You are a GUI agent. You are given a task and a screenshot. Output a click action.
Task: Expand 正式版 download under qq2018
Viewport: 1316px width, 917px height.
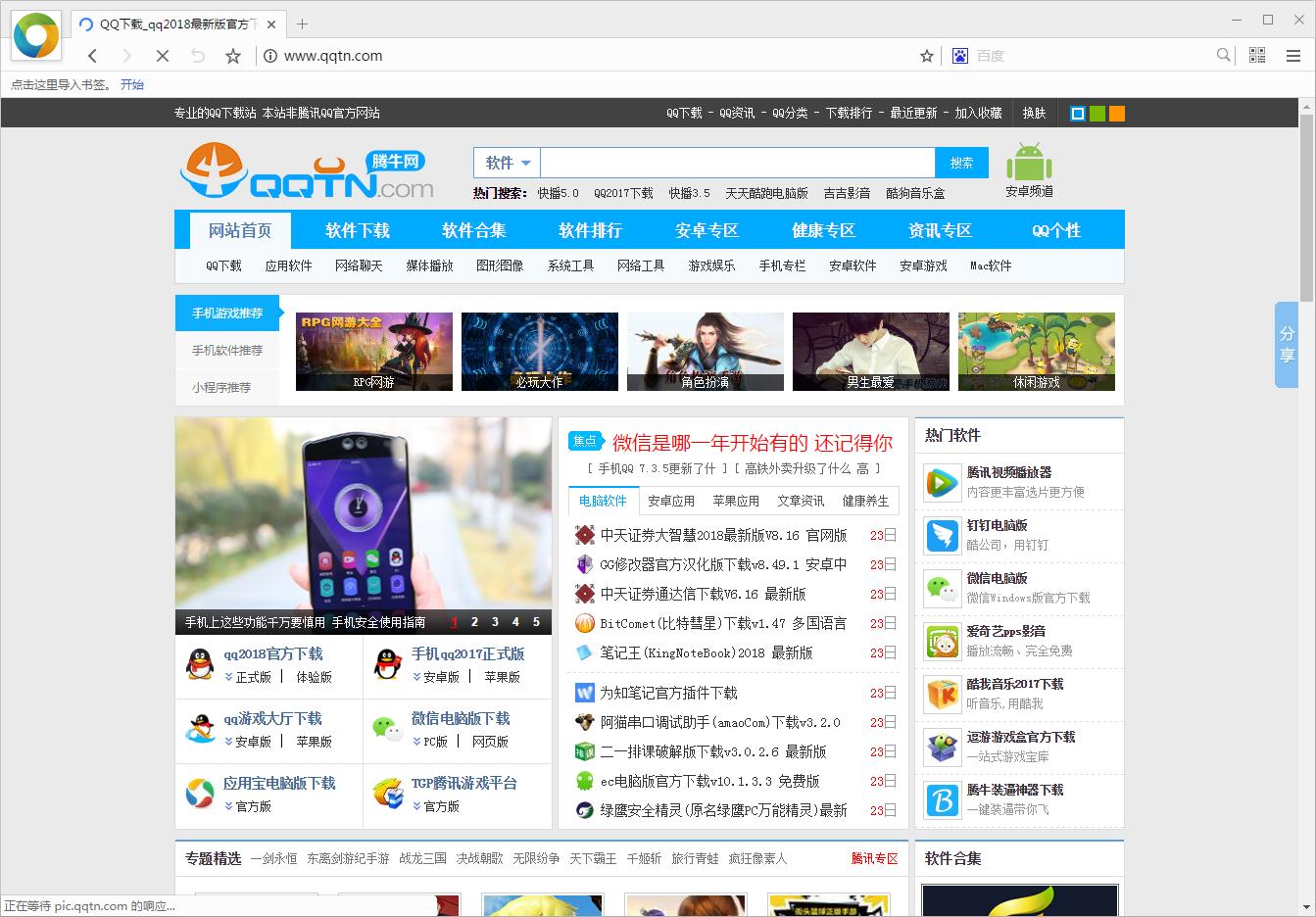(x=248, y=677)
